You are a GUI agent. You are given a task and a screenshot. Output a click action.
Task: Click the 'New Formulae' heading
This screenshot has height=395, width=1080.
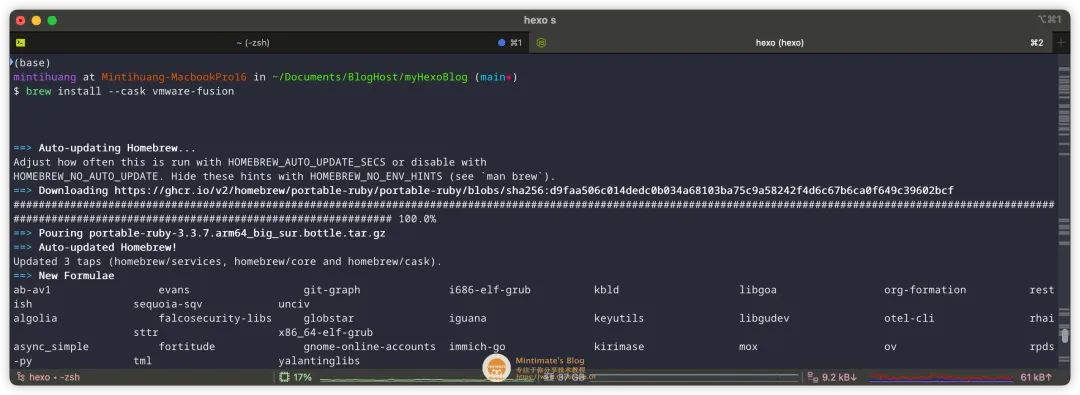click(x=76, y=275)
